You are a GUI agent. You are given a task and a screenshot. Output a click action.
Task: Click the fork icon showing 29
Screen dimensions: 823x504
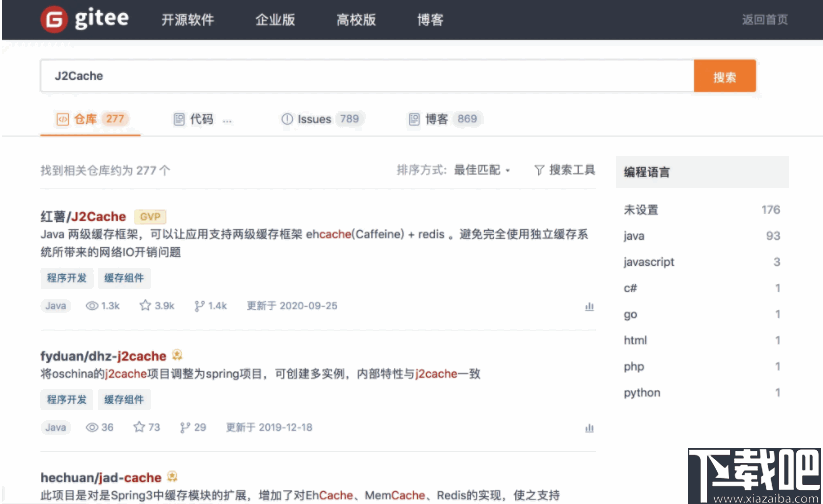click(185, 427)
